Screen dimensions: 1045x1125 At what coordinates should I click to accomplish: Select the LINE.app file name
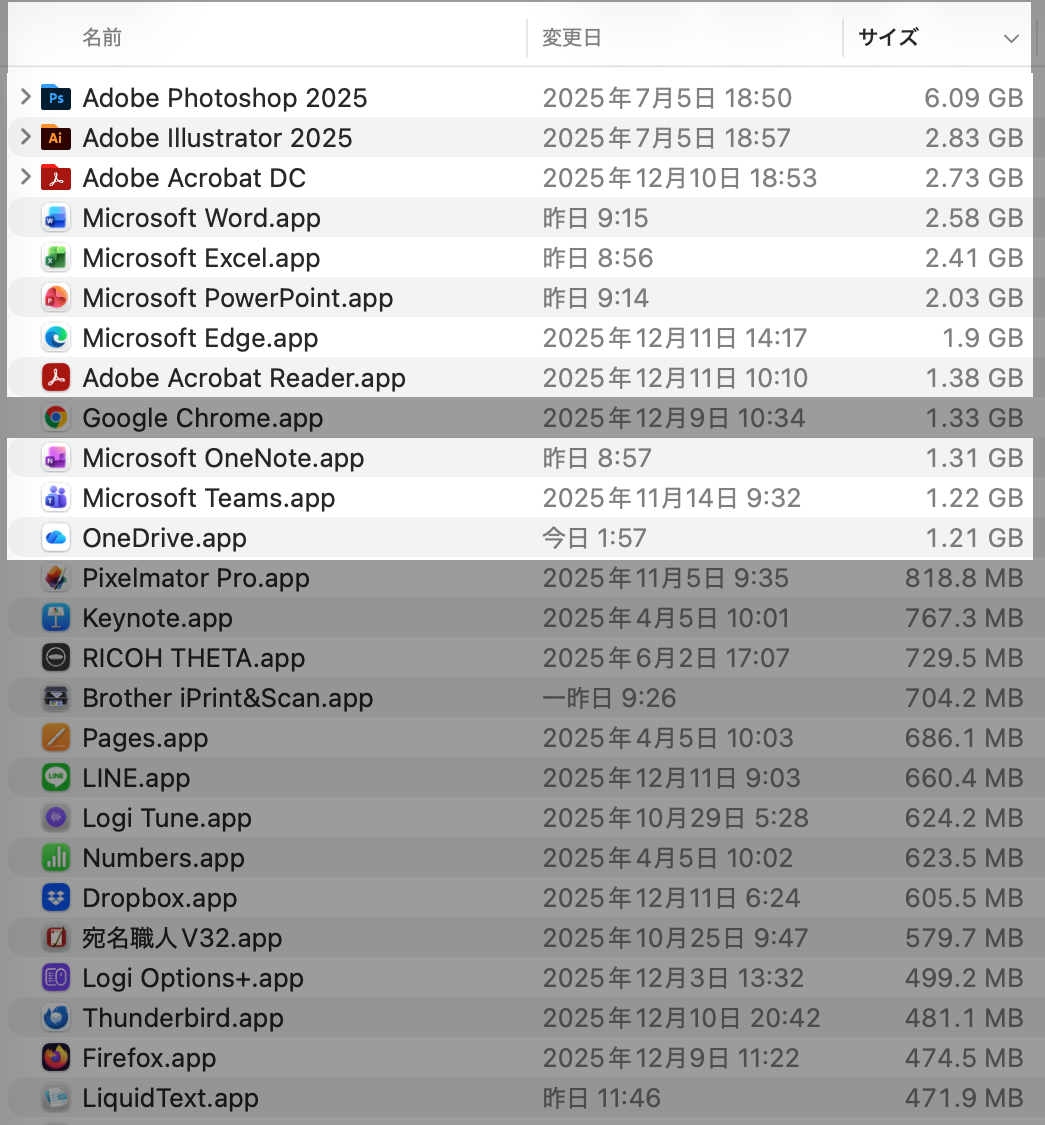pos(136,778)
